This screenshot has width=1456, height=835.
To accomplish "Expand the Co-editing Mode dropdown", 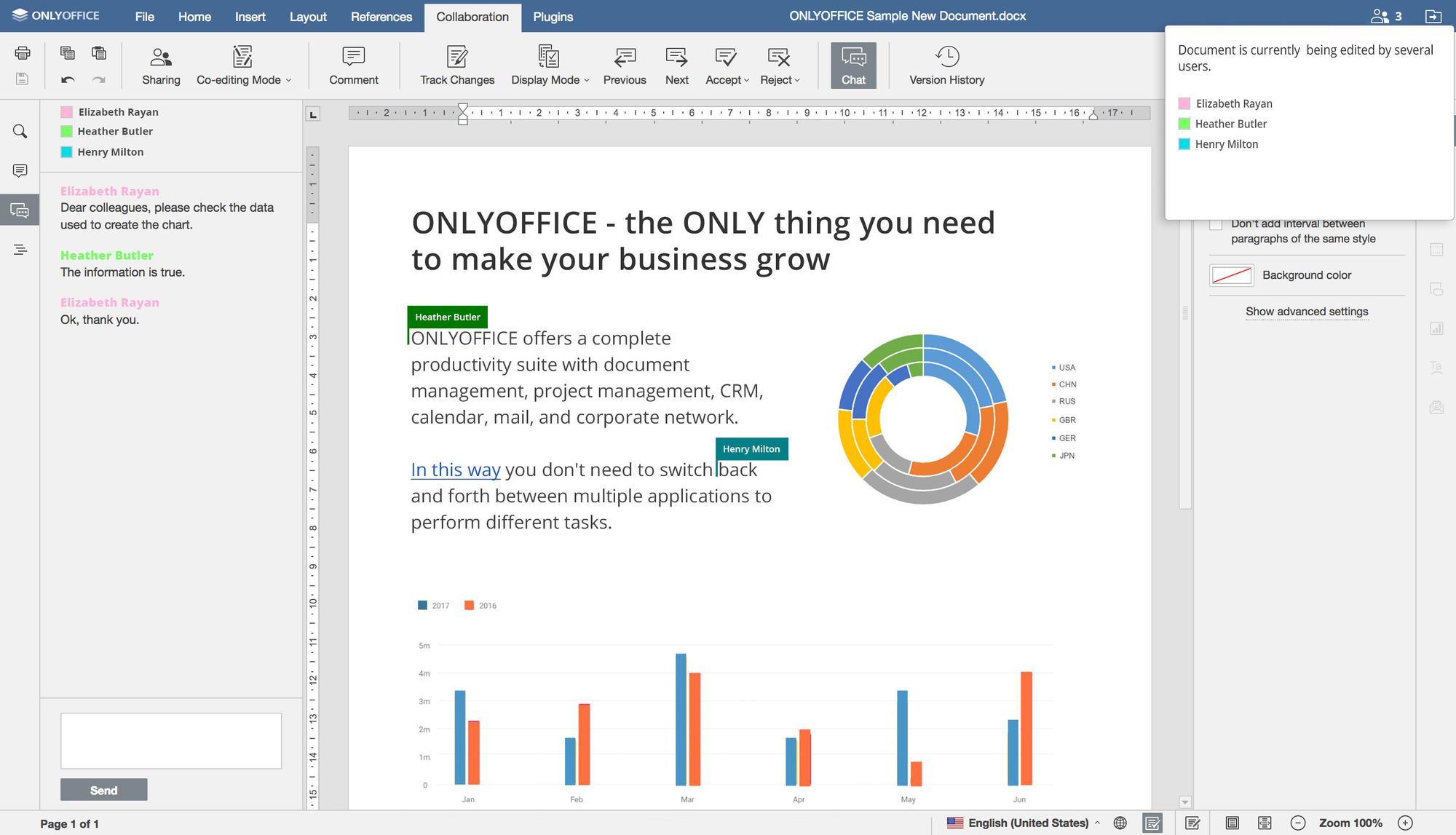I will click(x=290, y=80).
